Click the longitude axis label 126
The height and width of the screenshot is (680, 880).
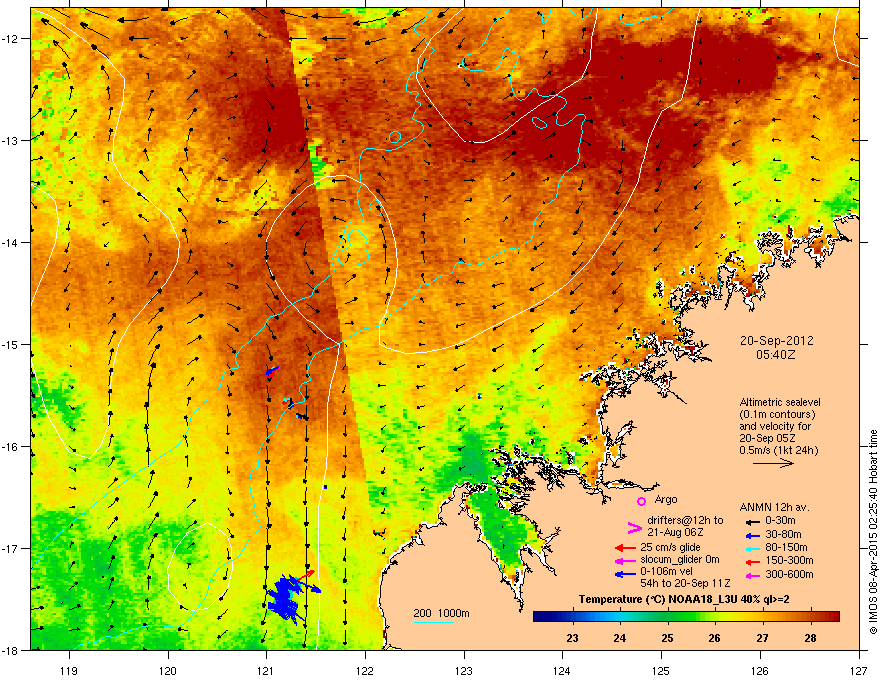click(760, 670)
